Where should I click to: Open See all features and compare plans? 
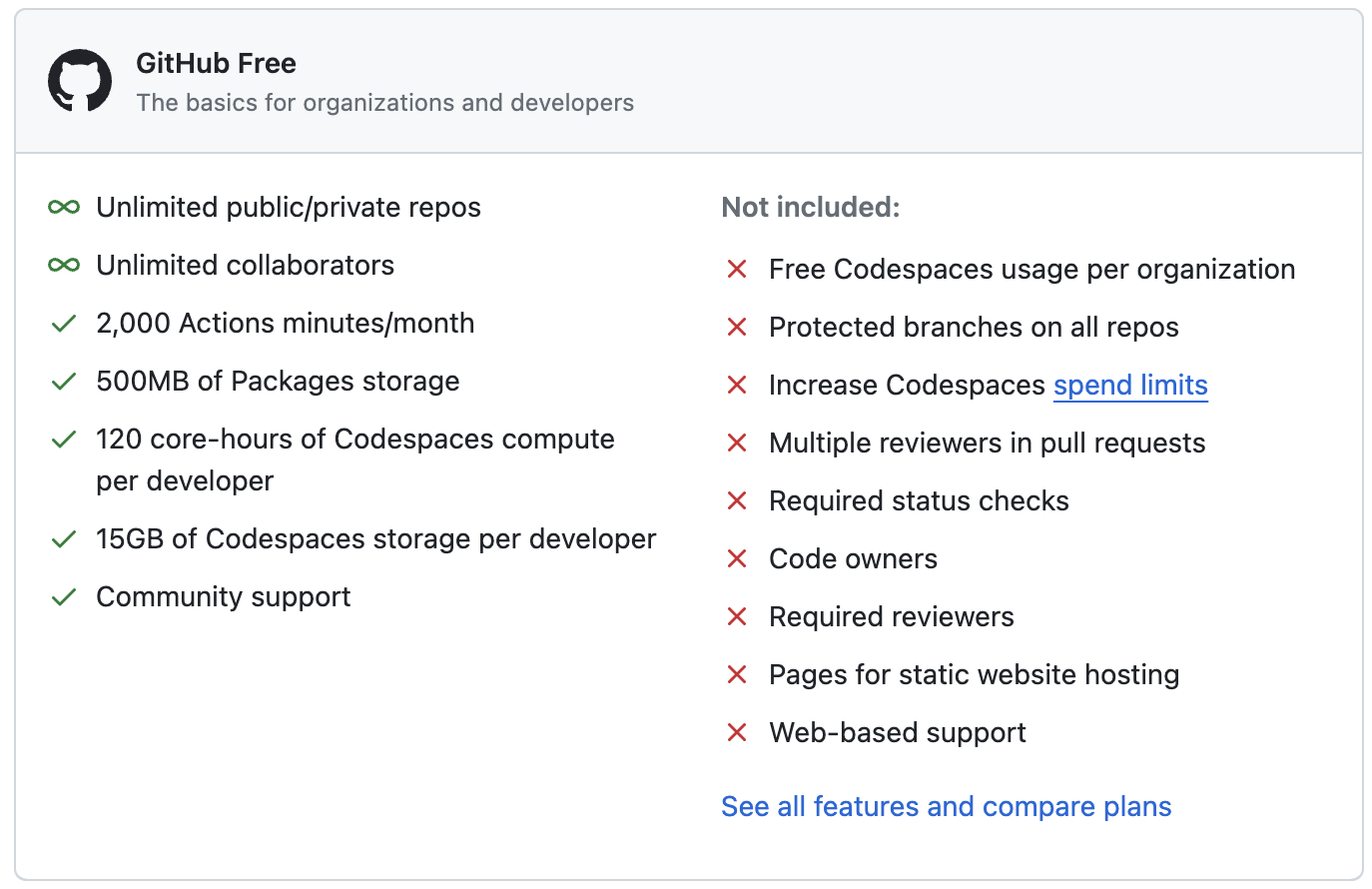point(947,806)
